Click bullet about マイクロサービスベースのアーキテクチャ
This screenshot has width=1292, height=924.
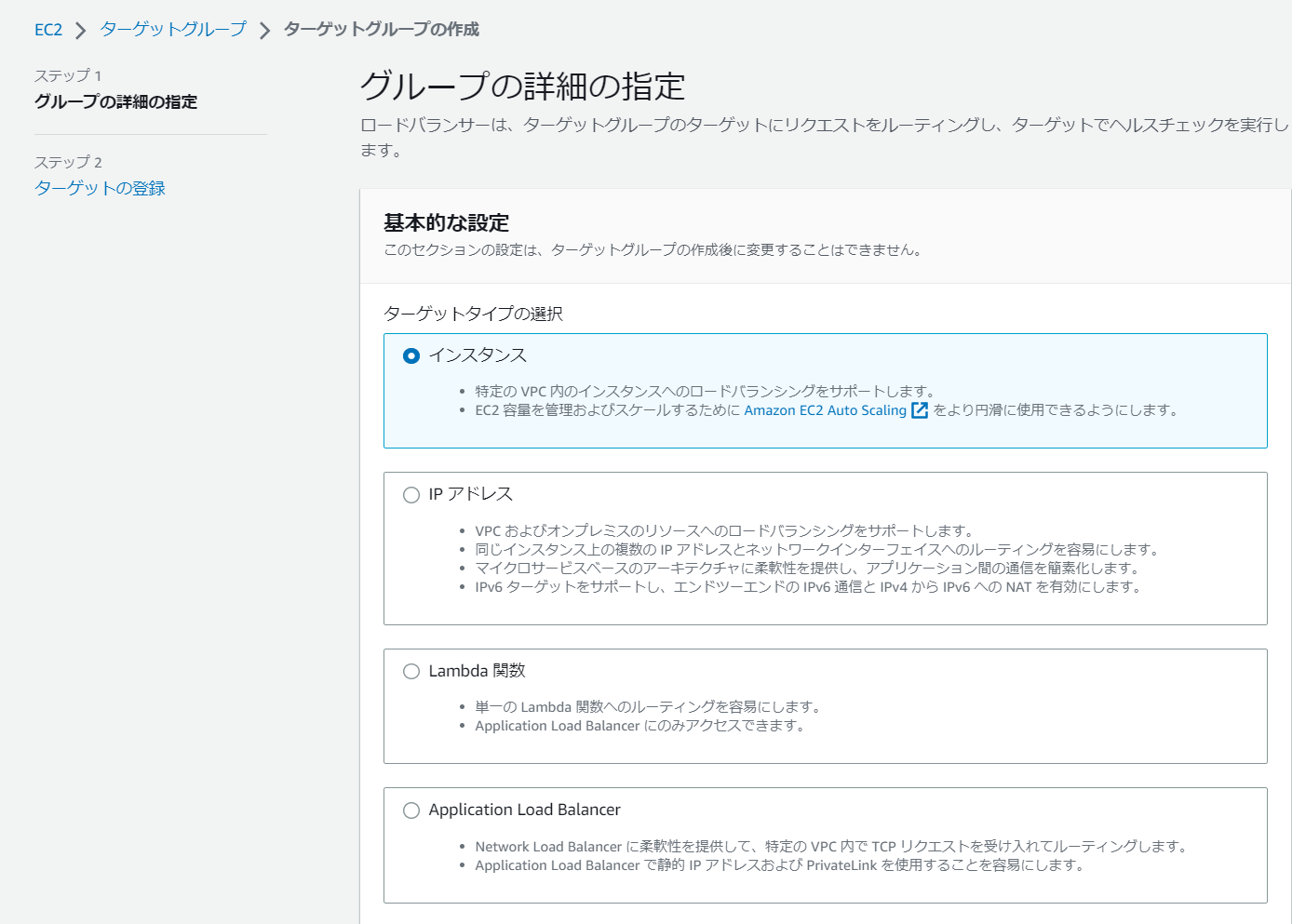click(x=808, y=569)
